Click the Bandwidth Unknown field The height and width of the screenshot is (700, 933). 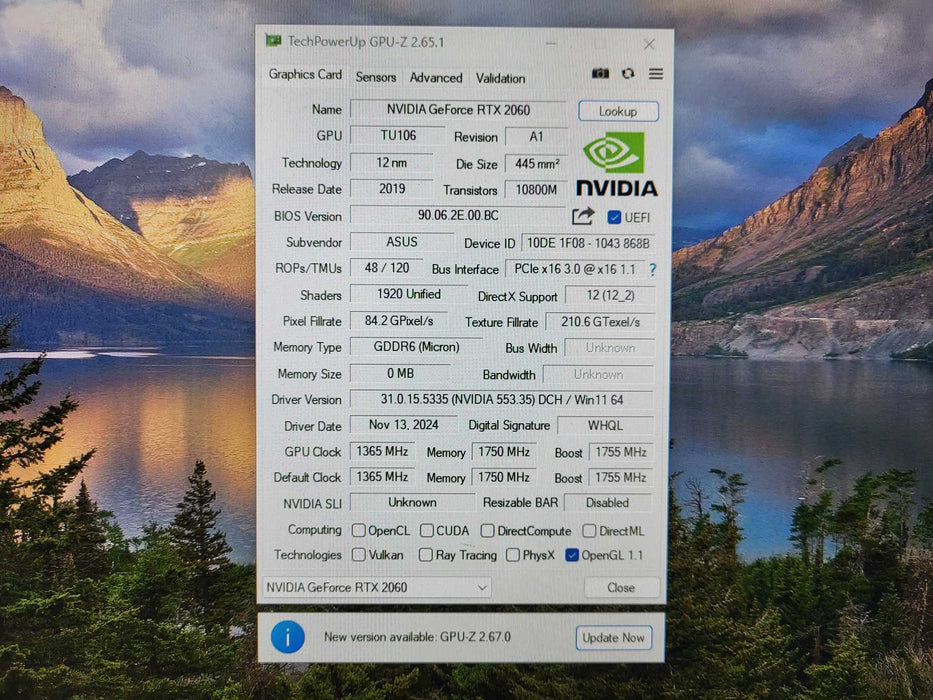(x=598, y=374)
